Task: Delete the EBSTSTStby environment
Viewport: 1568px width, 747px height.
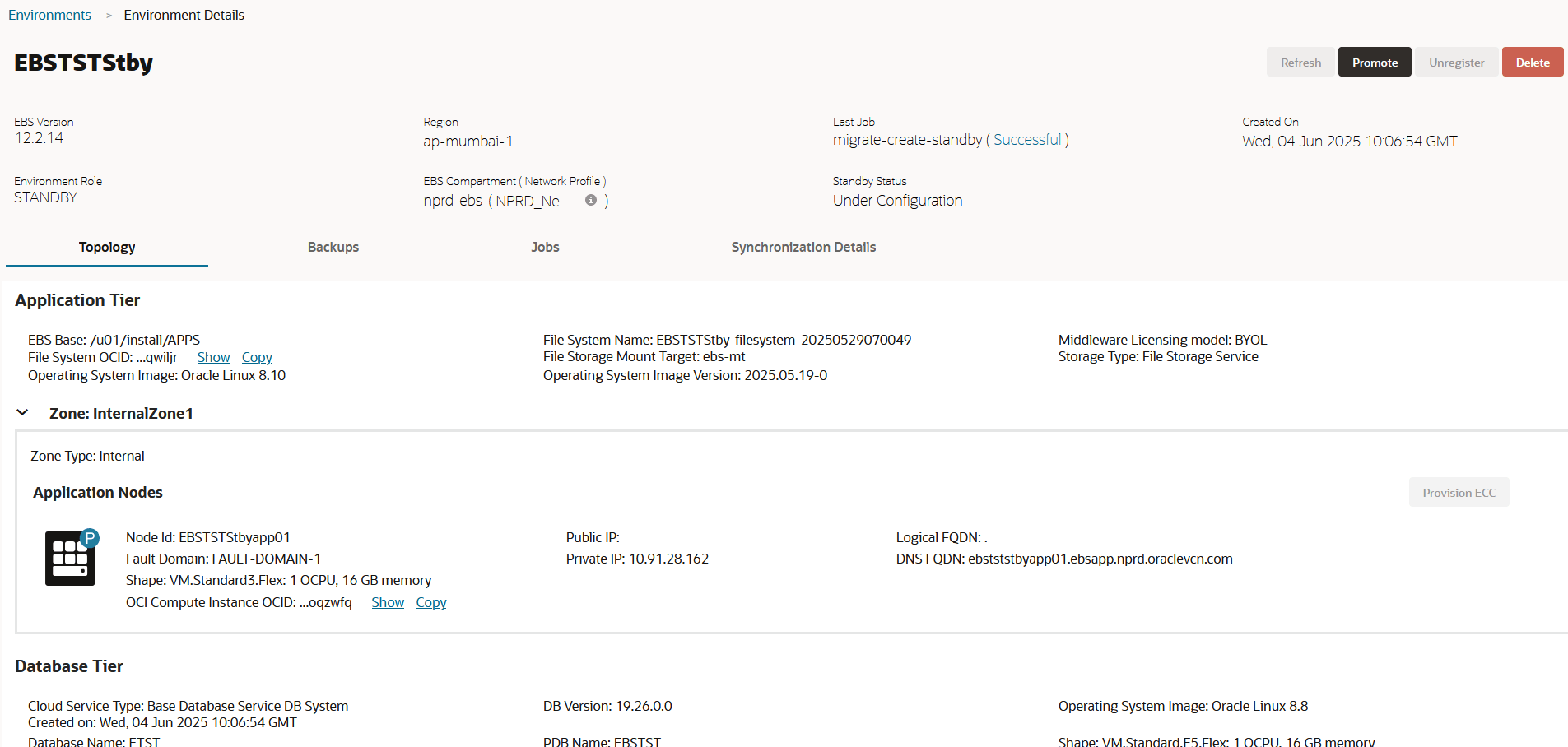Action: click(x=1533, y=62)
